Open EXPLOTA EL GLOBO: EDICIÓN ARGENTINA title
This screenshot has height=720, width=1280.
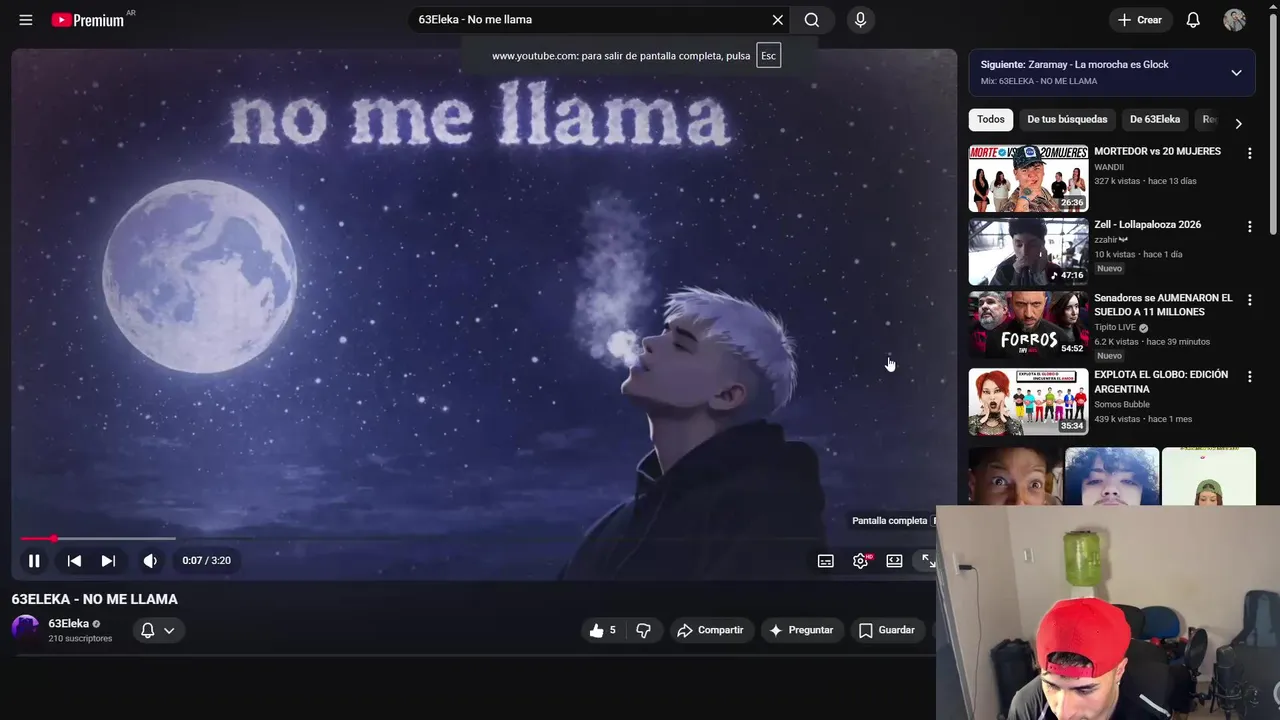1161,381
